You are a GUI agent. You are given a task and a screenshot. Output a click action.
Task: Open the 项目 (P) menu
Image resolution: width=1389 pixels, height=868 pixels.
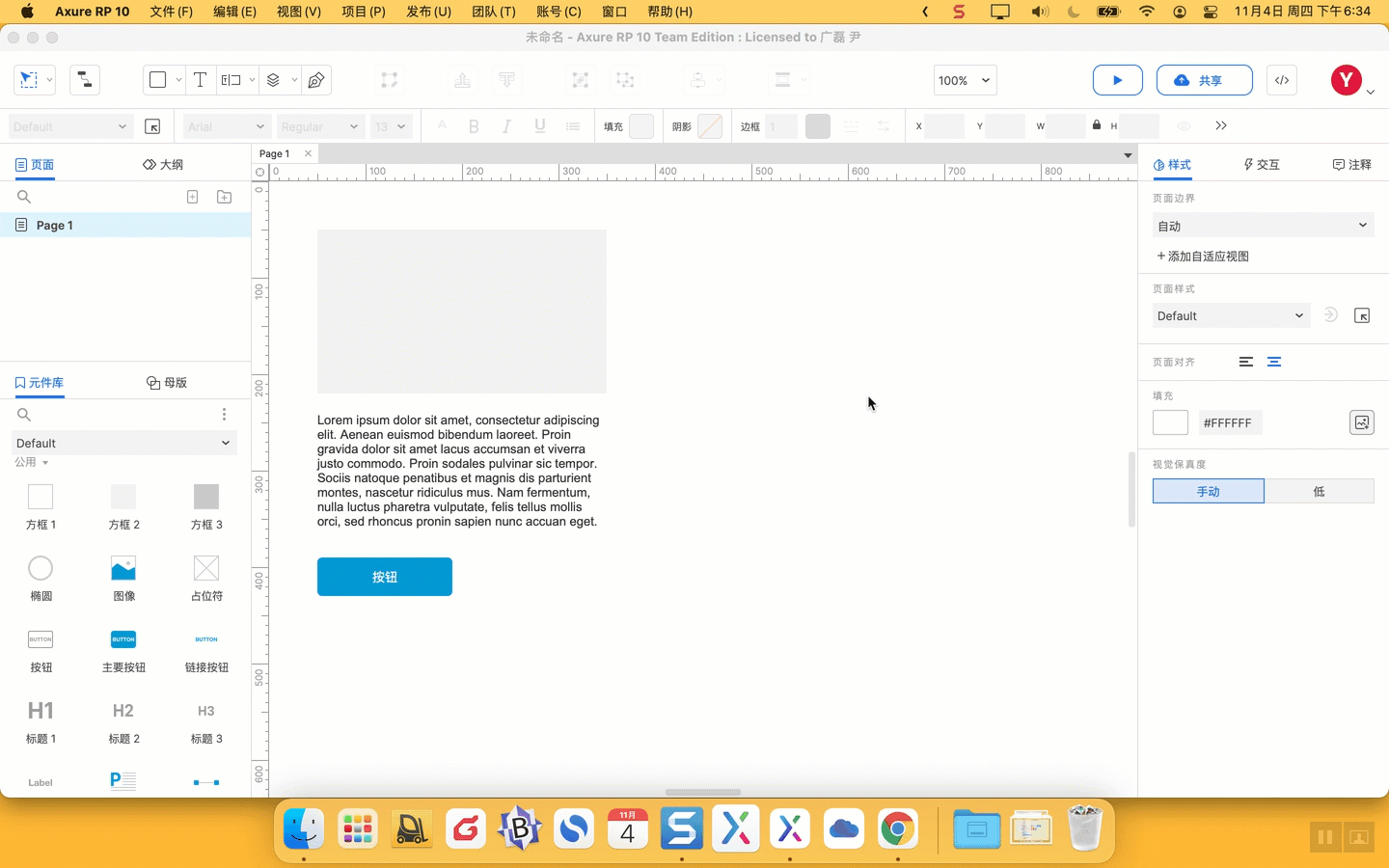point(364,12)
